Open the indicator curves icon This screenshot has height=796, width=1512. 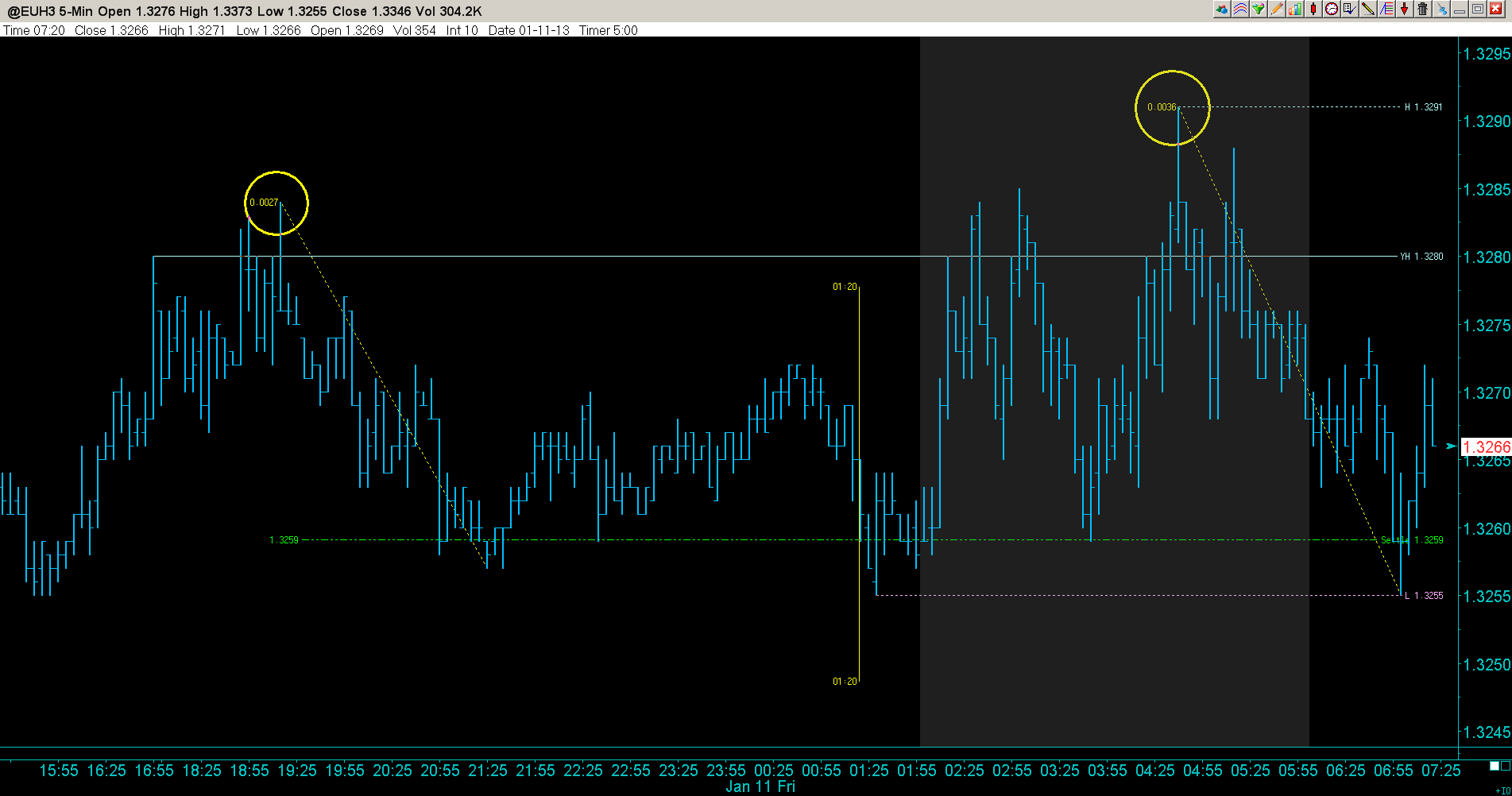tap(1240, 9)
